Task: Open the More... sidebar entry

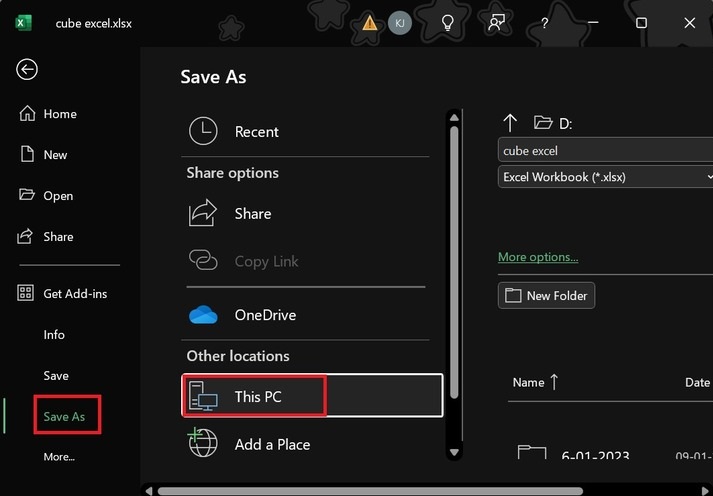Action: [x=59, y=456]
